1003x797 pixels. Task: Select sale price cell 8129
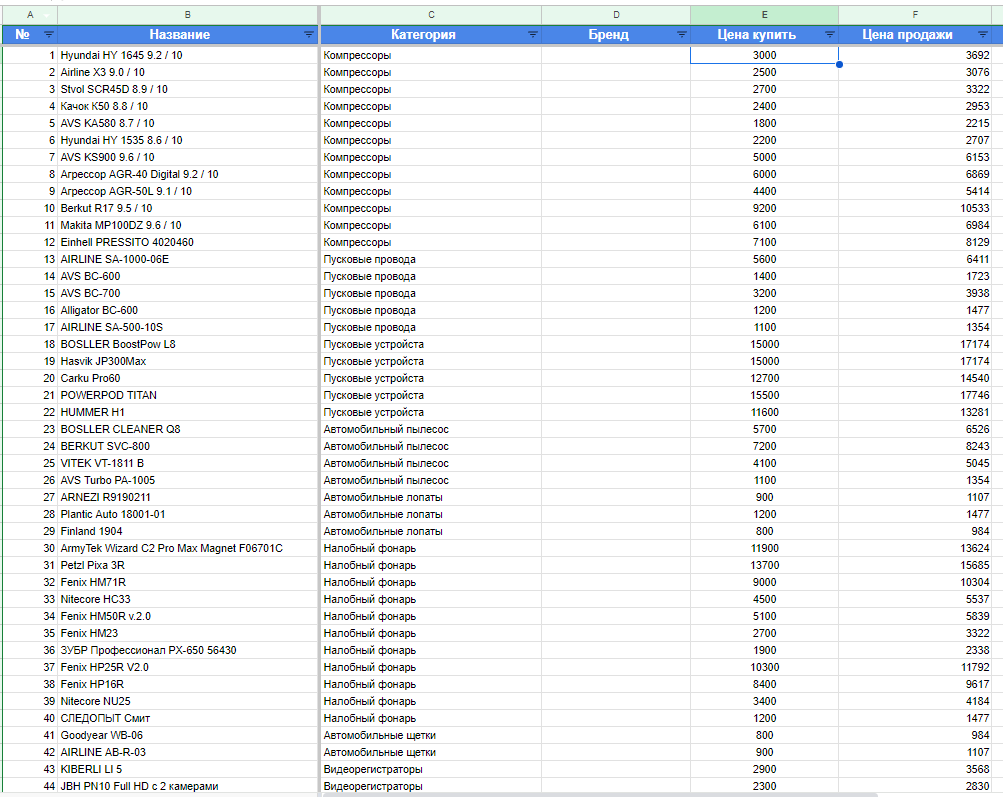coord(915,242)
